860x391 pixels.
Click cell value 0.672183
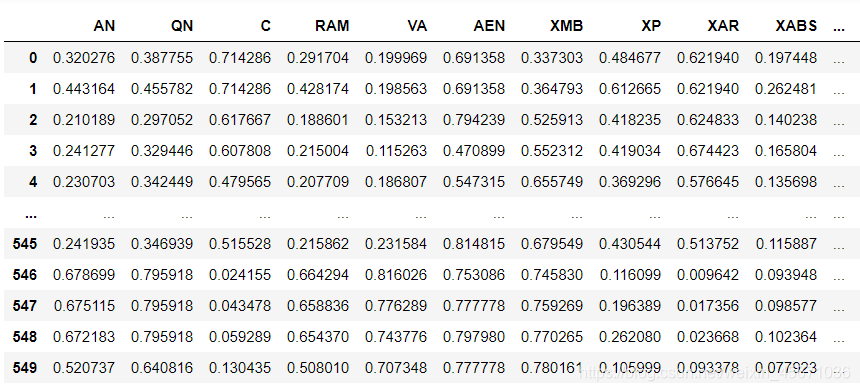[84, 336]
